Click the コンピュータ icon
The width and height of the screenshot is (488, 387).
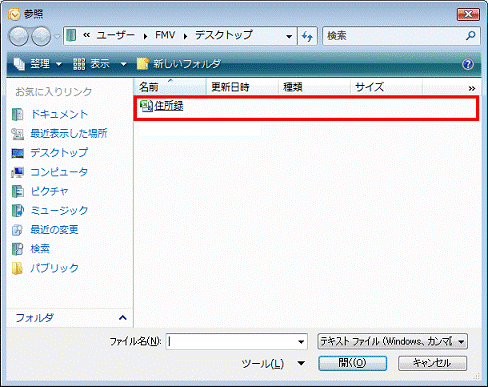(x=17, y=172)
